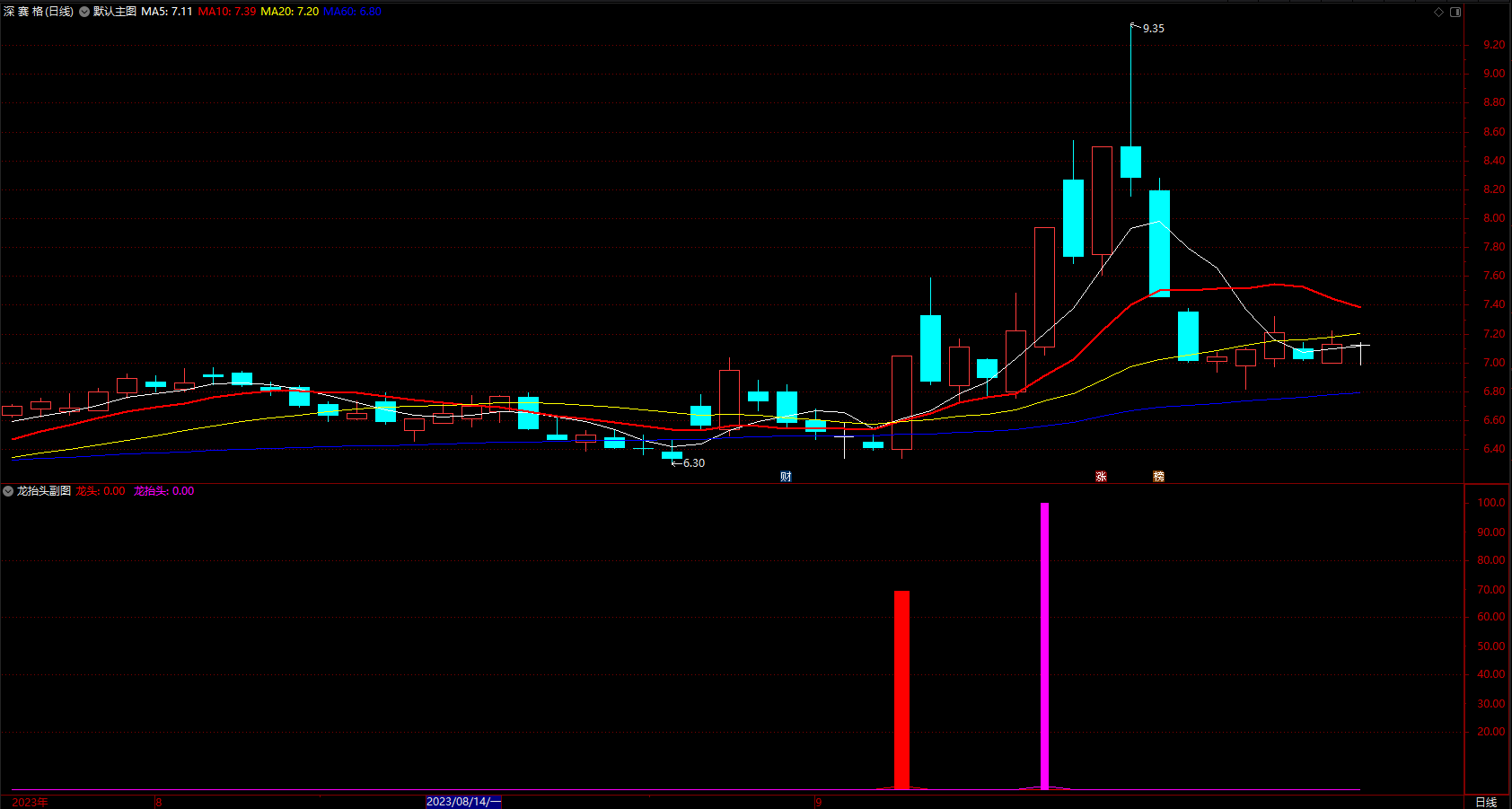The width and height of the screenshot is (1512, 809).
Task: Click the 7.00 price axis label
Action: point(1494,363)
